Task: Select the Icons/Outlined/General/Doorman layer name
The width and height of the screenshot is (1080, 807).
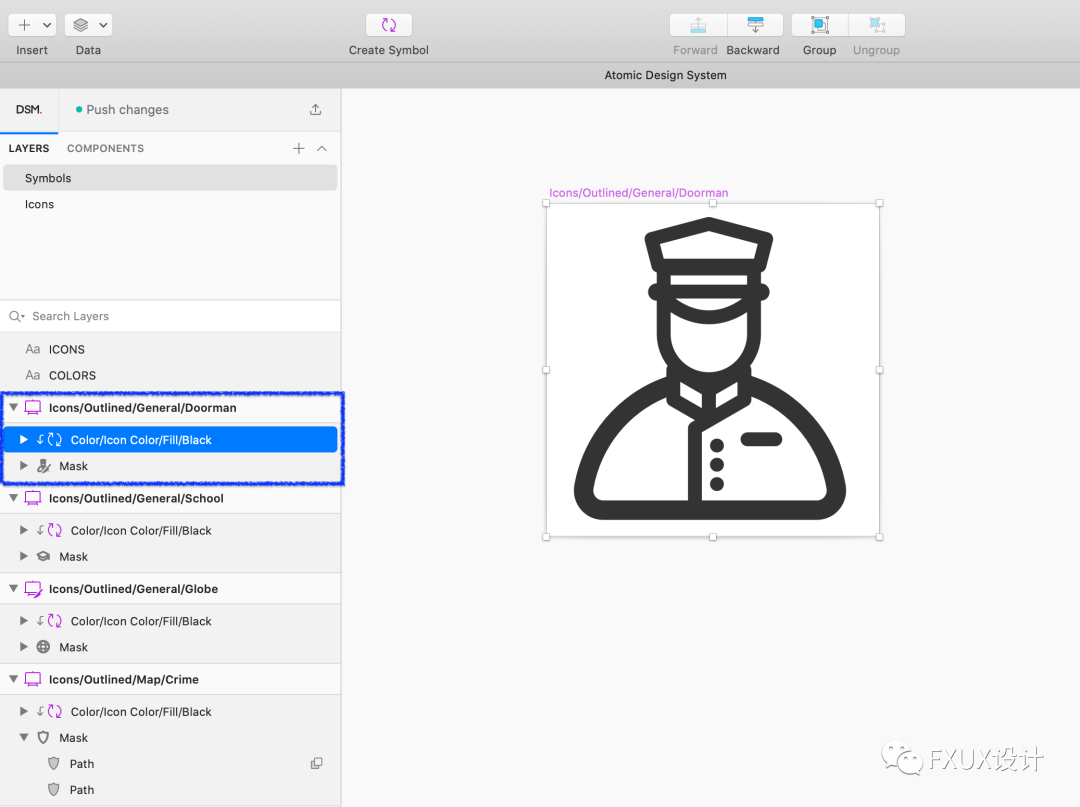Action: tap(143, 408)
